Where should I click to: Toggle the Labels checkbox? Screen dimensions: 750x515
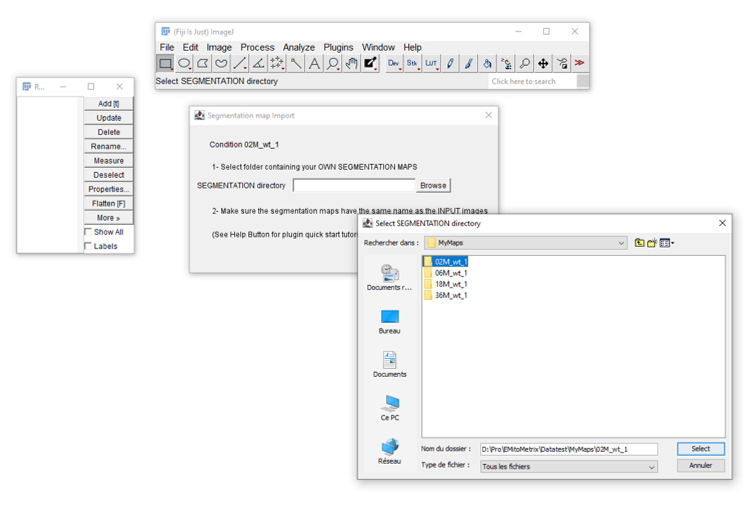click(x=88, y=246)
